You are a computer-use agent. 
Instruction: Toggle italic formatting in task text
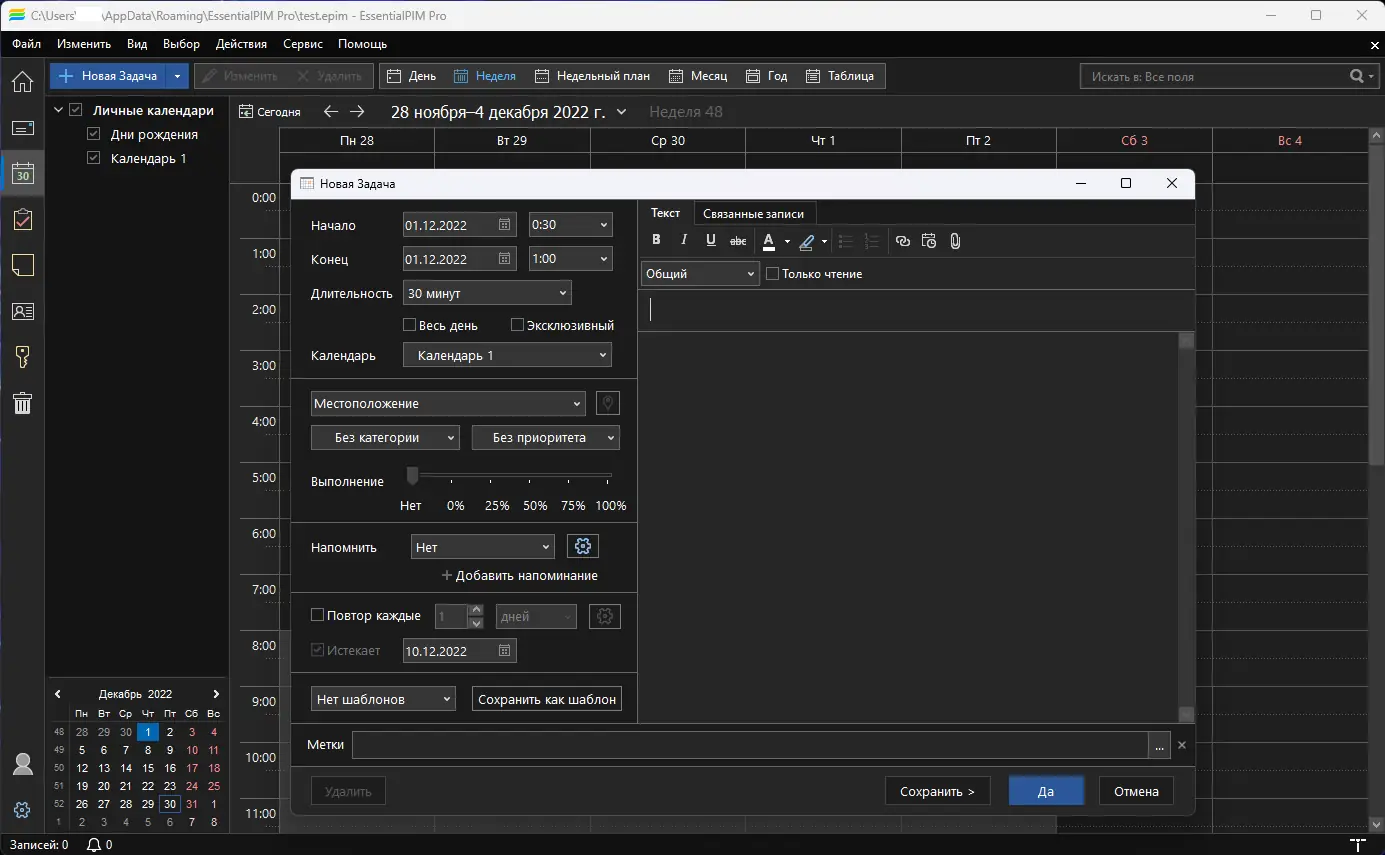[684, 240]
